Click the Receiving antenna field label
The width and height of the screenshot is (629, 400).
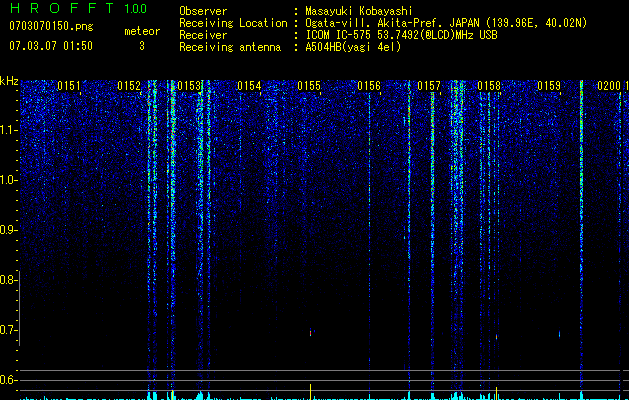[230, 47]
